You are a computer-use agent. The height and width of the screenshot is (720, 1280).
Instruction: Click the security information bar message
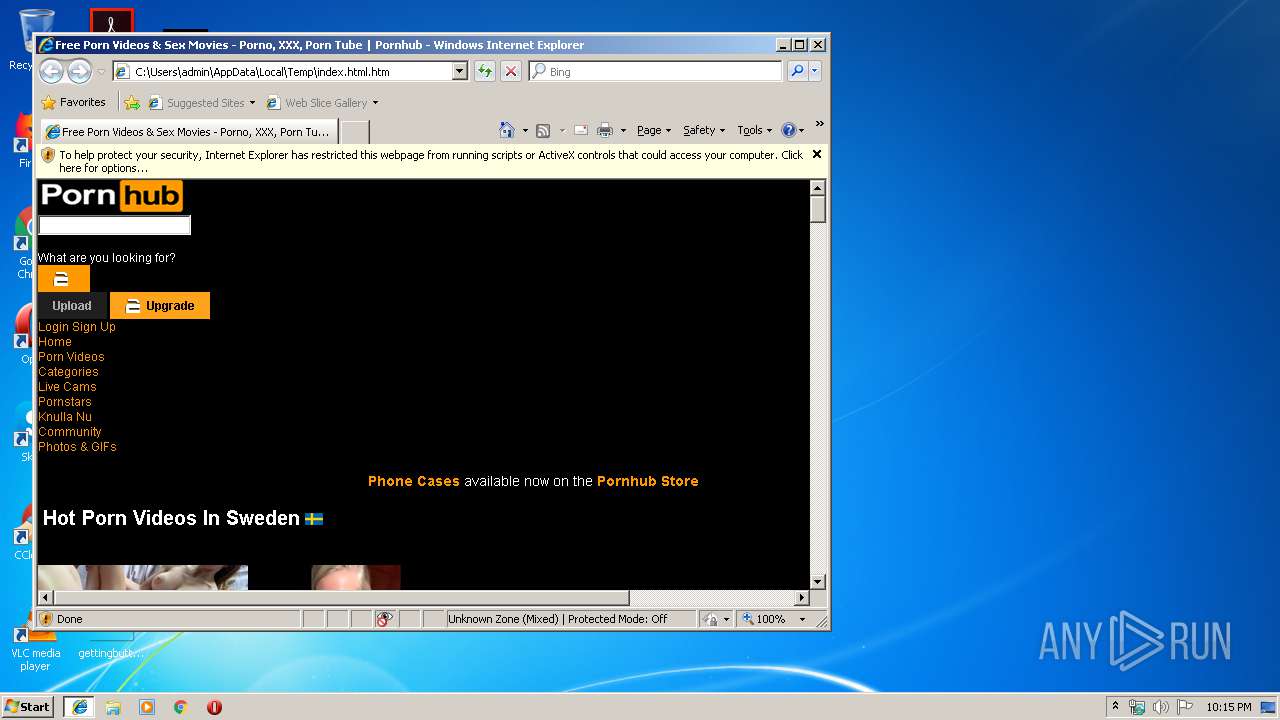pyautogui.click(x=430, y=161)
